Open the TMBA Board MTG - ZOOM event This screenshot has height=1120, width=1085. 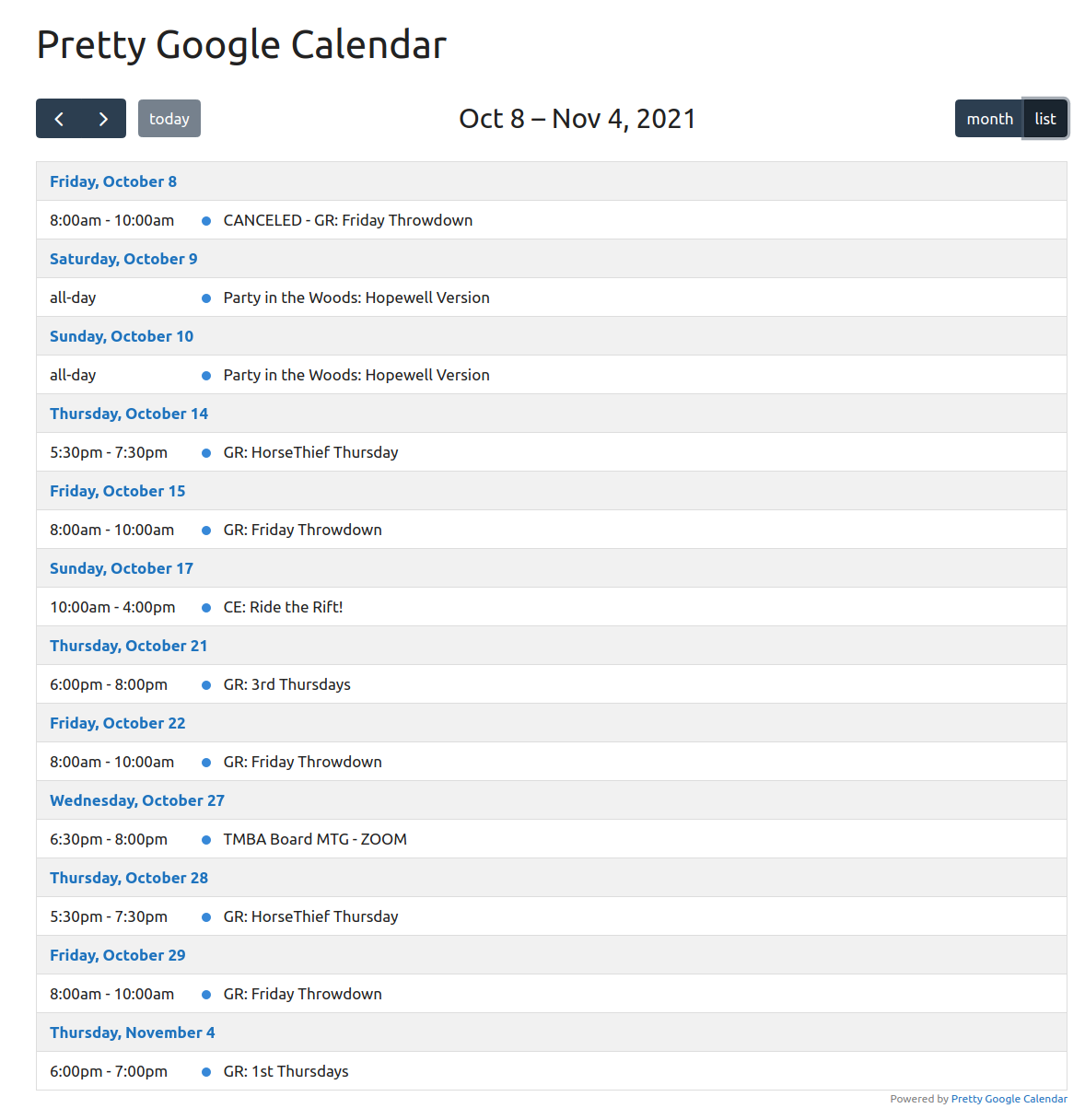point(315,839)
